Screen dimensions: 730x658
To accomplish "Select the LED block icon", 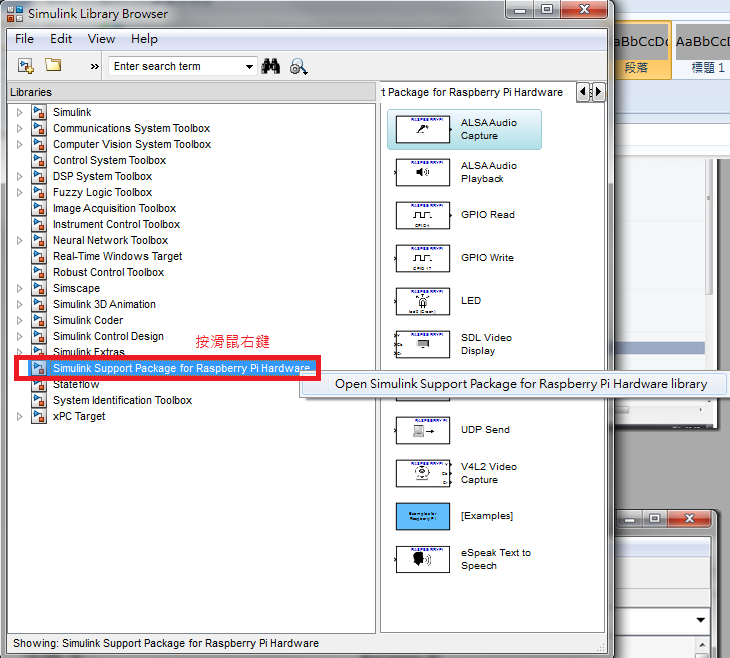I will tap(423, 301).
